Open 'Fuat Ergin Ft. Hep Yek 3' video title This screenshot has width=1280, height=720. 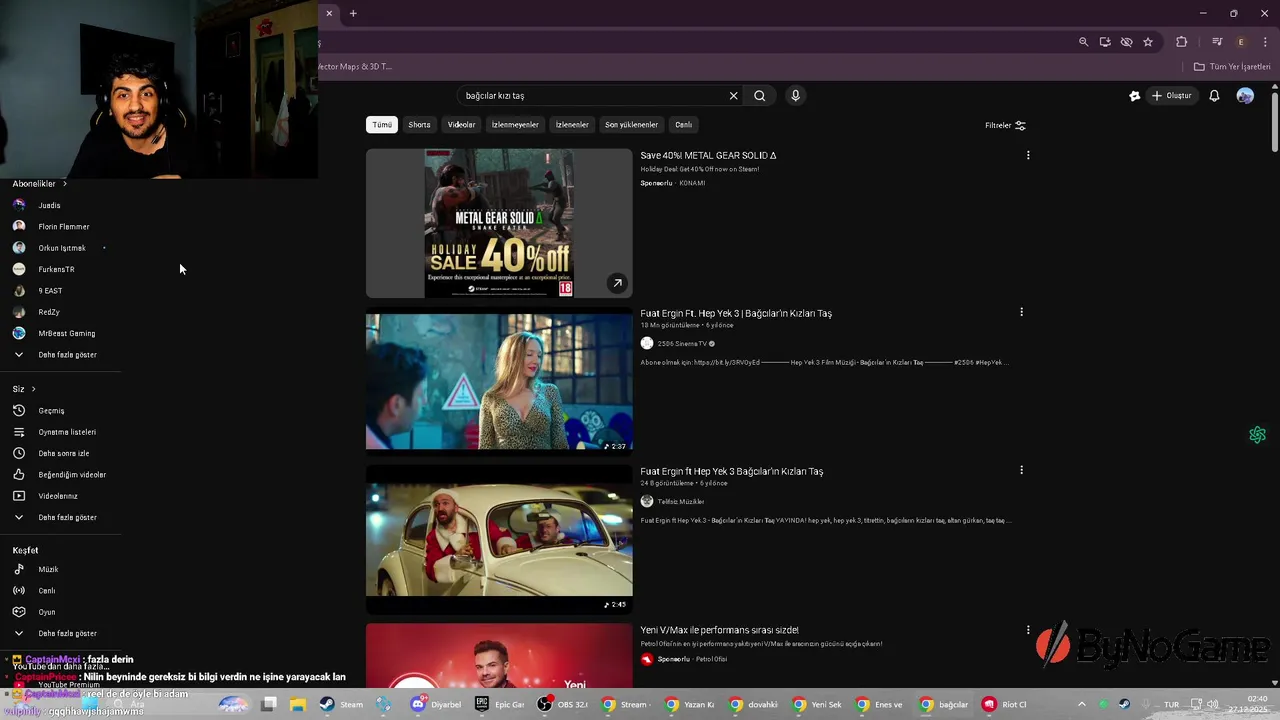(736, 313)
